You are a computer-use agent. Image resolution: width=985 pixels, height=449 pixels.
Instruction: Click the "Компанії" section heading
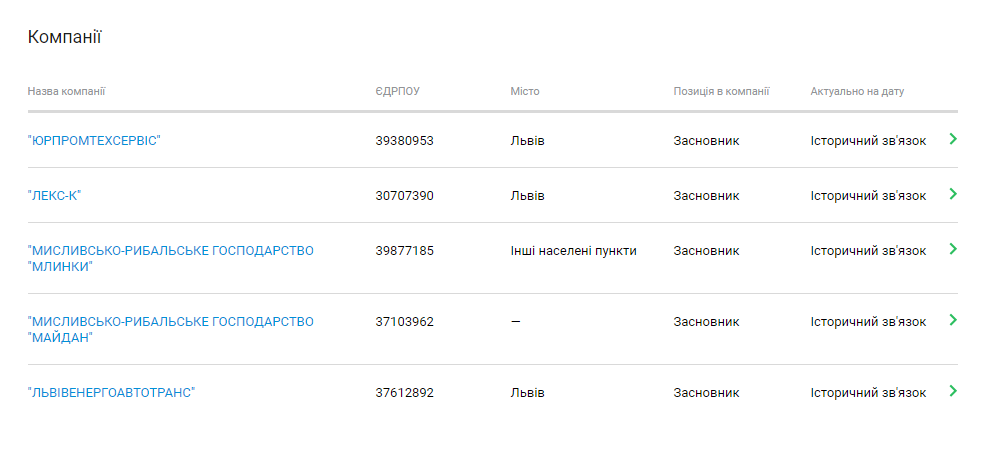(x=65, y=38)
